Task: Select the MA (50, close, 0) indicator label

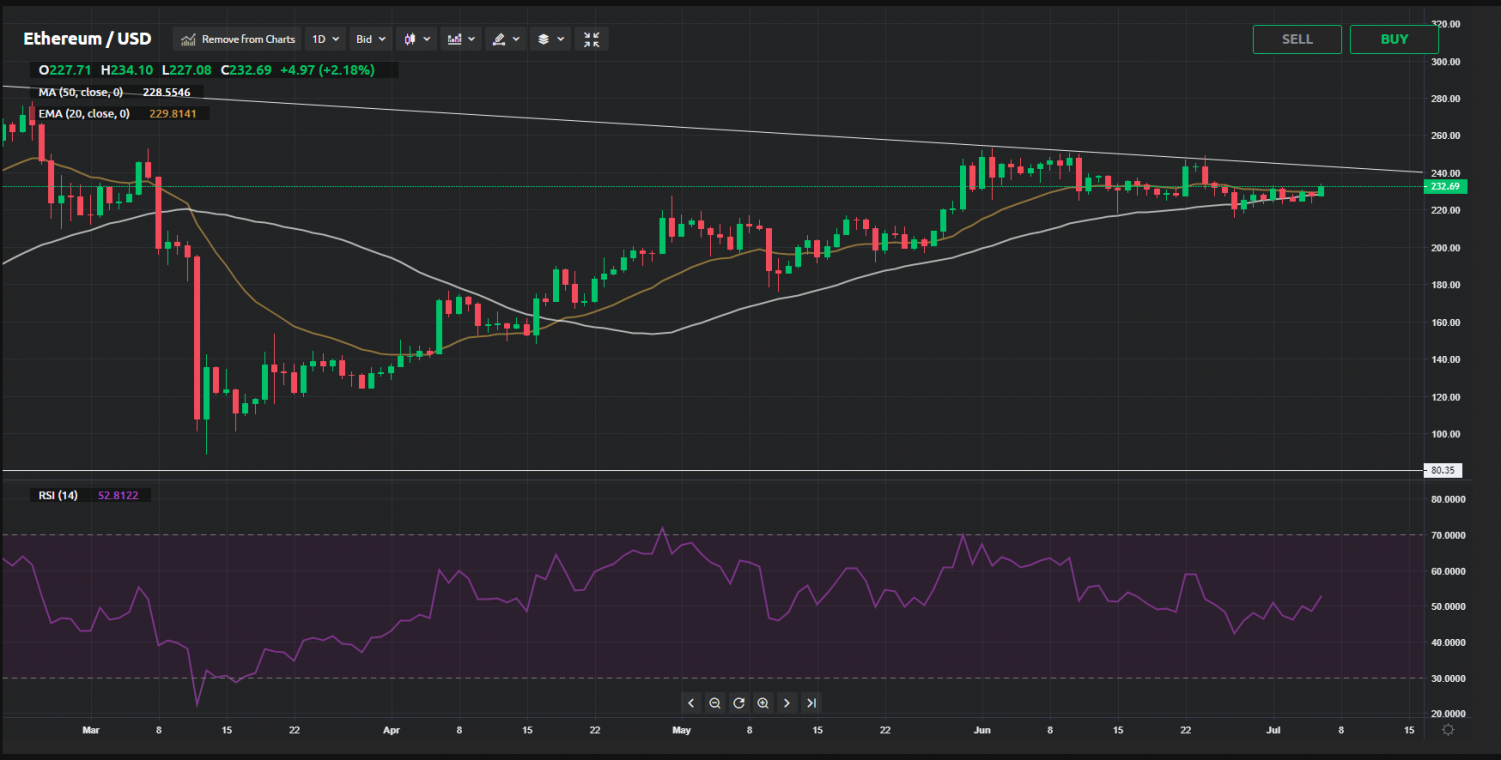Action: [81, 92]
